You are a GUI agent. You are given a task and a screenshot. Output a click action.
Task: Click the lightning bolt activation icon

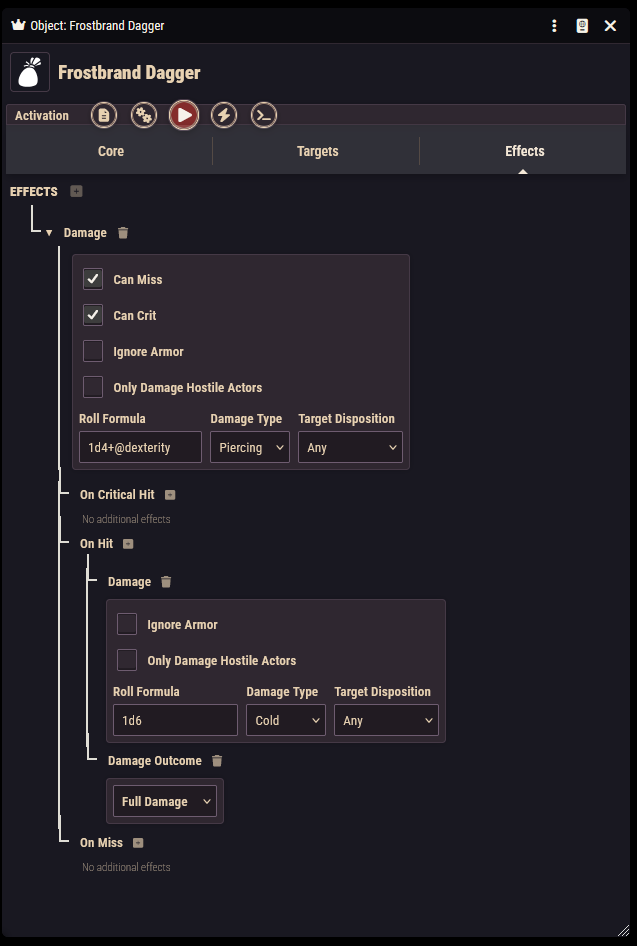coord(224,115)
